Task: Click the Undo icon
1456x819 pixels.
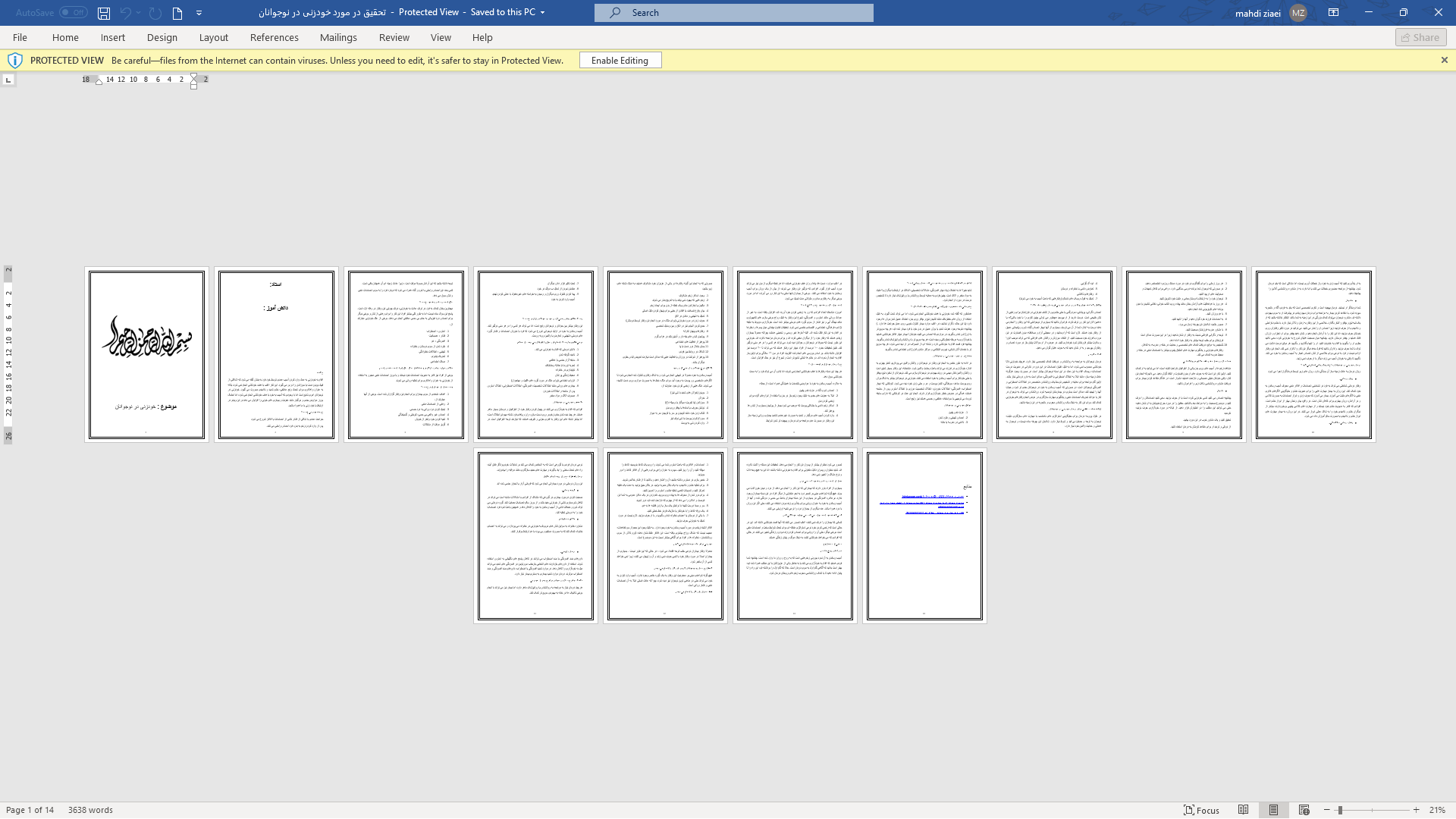Action: pos(124,12)
